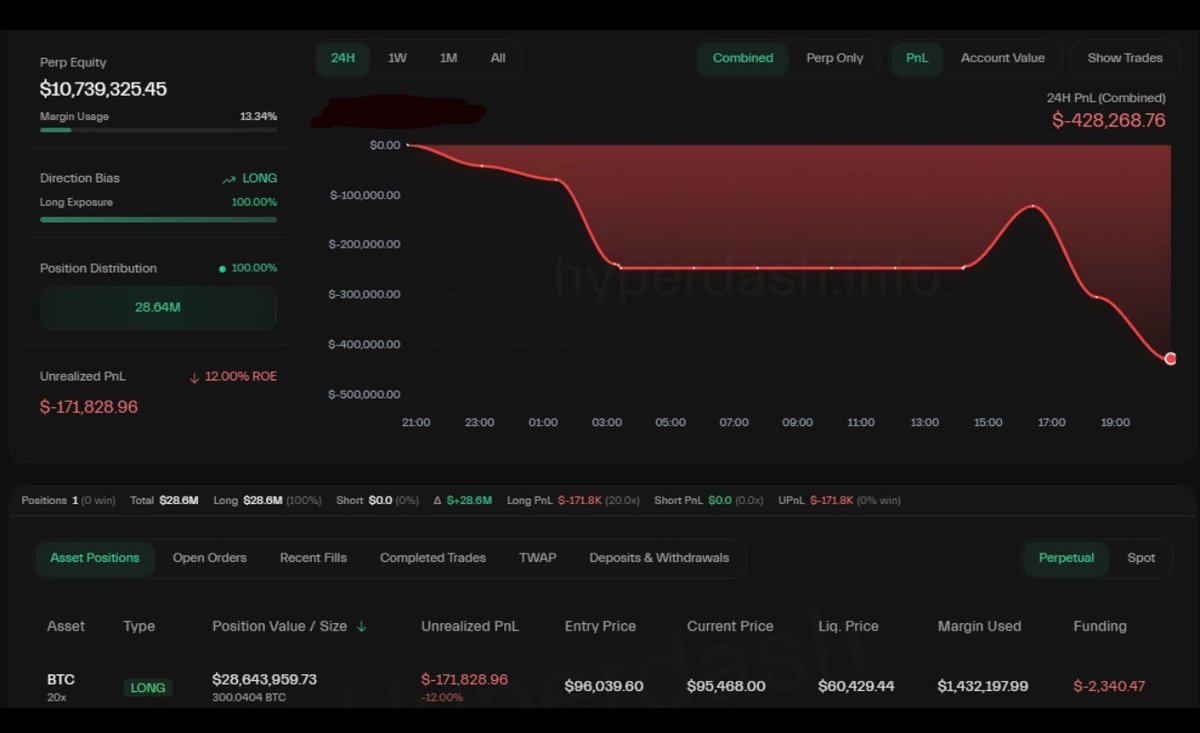Open the Open Orders tab
Viewport: 1200px width, 733px height.
coord(210,558)
